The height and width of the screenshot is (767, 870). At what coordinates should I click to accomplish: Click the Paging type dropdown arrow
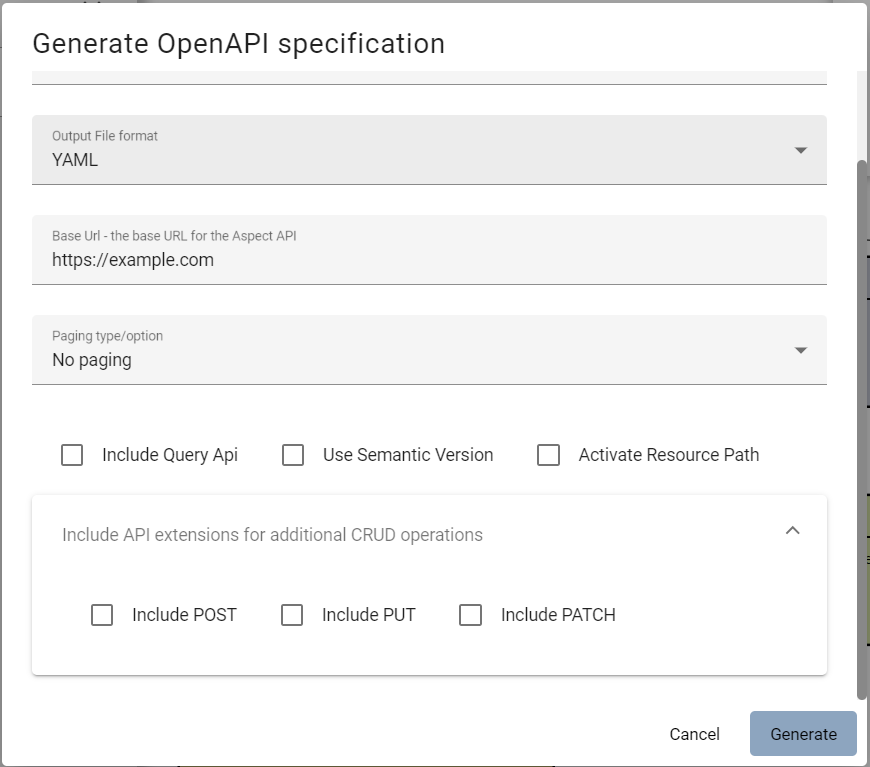(800, 350)
